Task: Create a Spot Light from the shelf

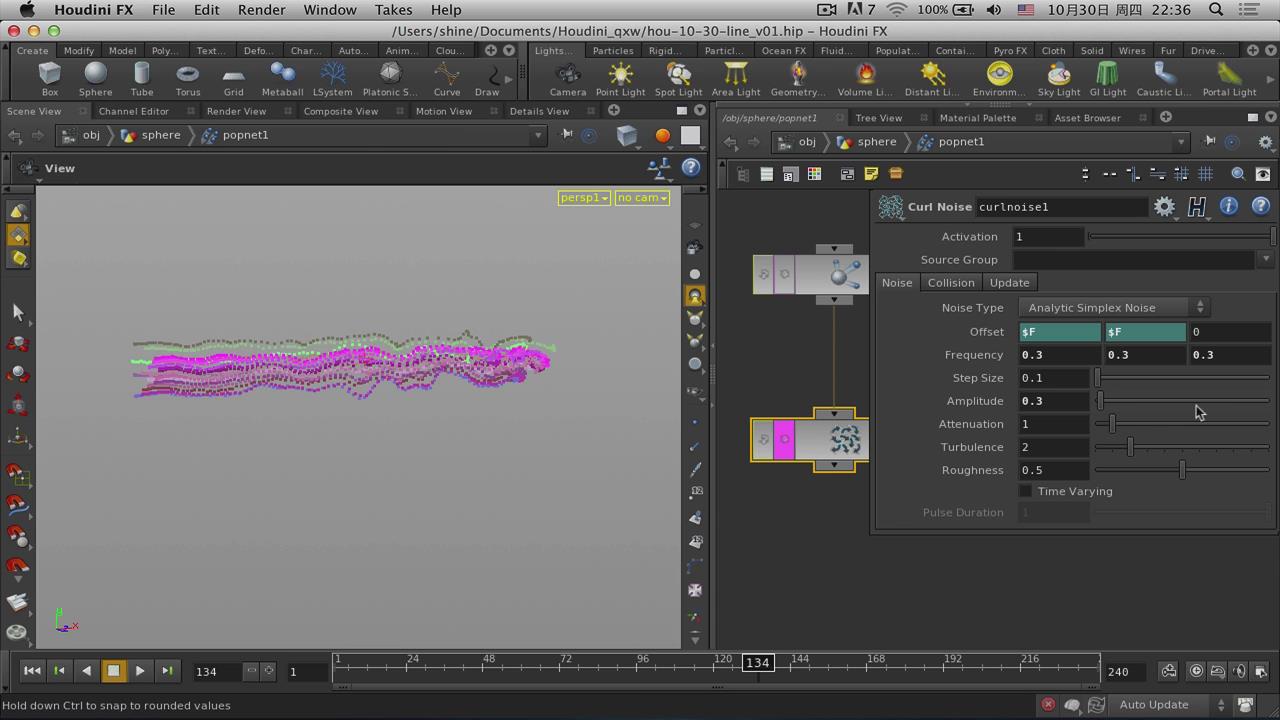Action: pyautogui.click(x=679, y=78)
